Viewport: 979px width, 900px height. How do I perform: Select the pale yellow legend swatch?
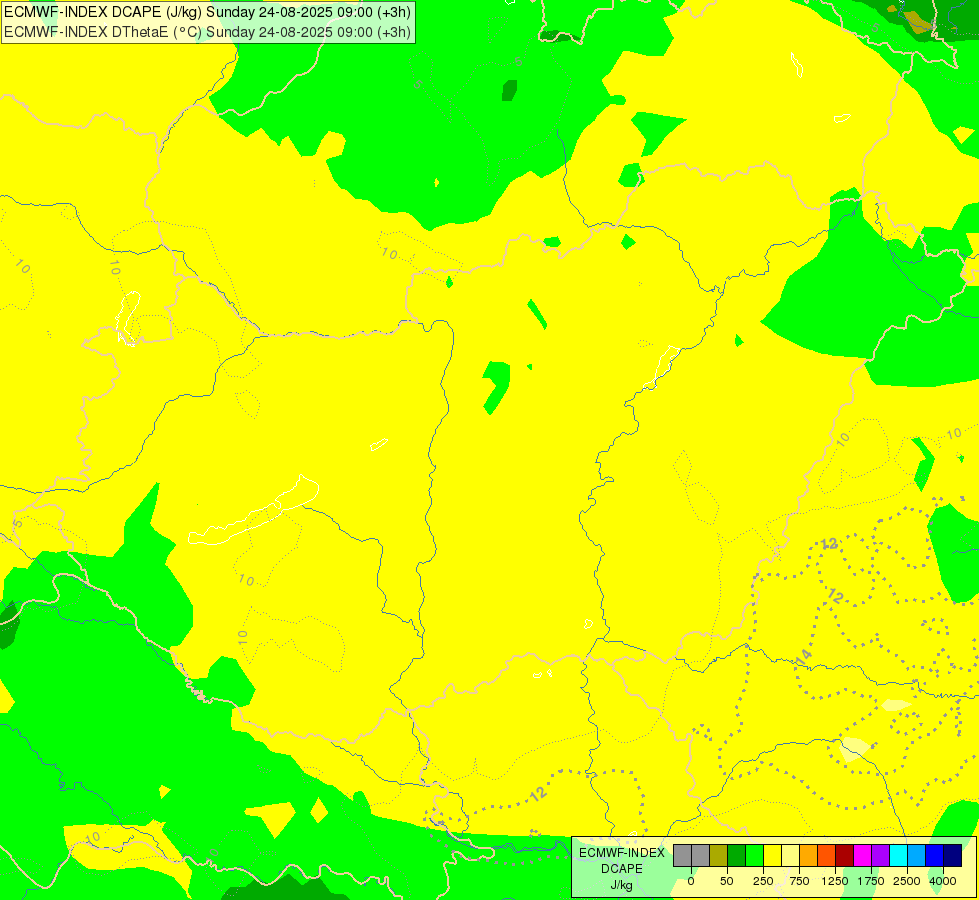click(790, 856)
